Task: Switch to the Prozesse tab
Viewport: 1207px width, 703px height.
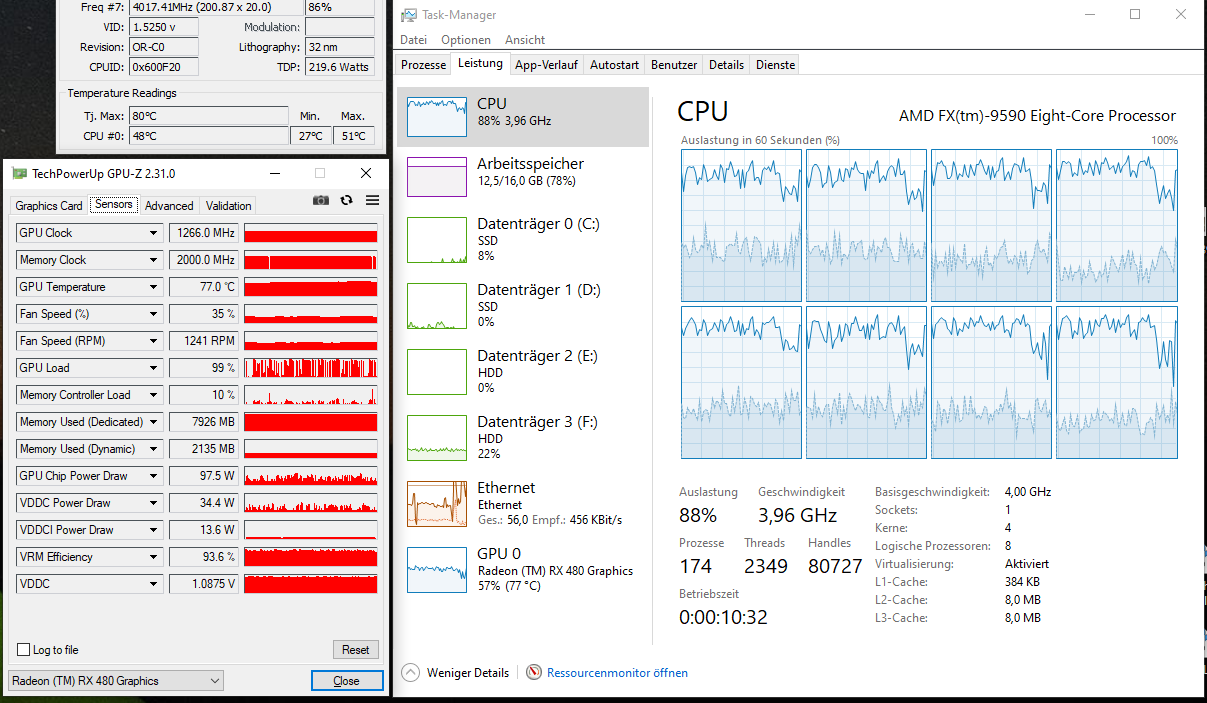Action: [x=423, y=65]
